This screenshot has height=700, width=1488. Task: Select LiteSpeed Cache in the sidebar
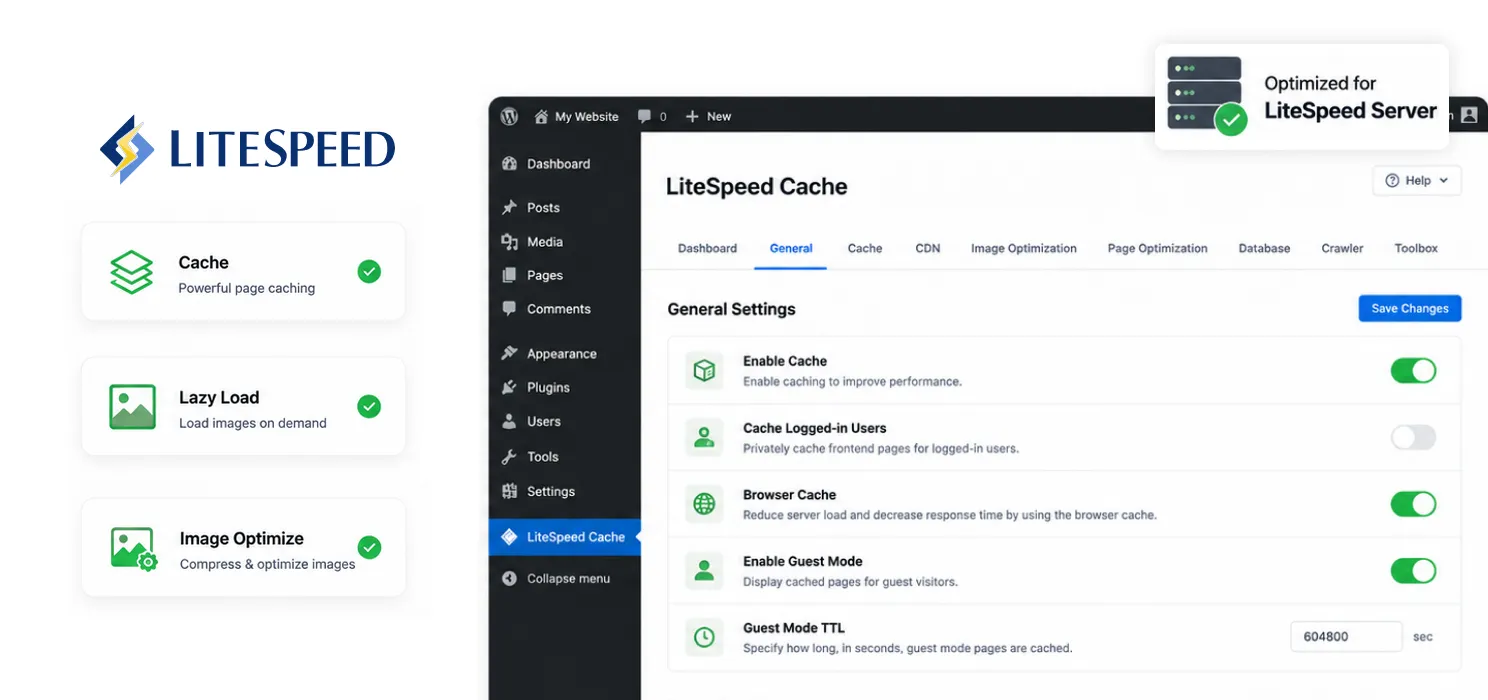point(564,536)
